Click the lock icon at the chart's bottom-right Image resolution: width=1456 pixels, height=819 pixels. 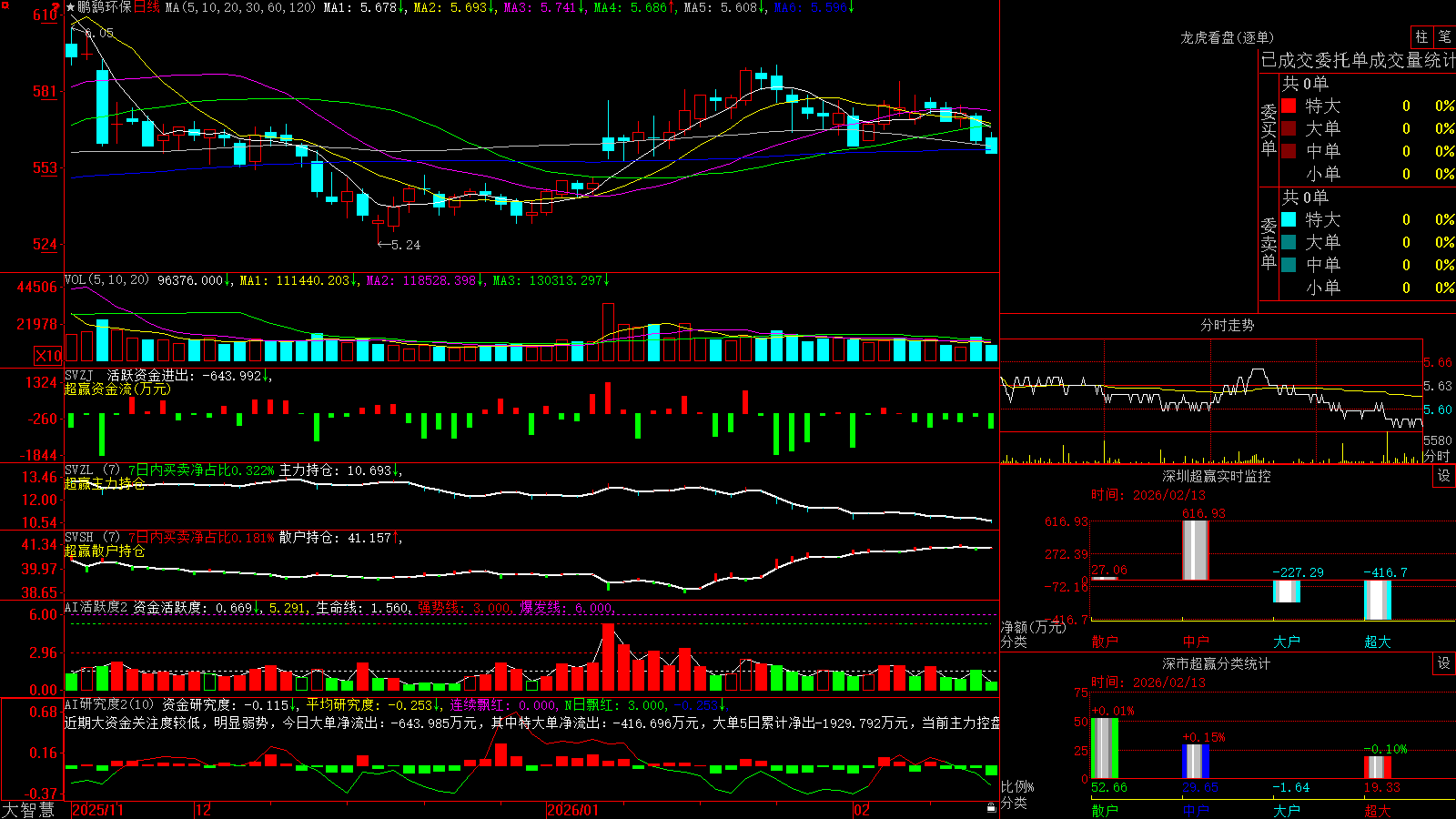coord(991,808)
